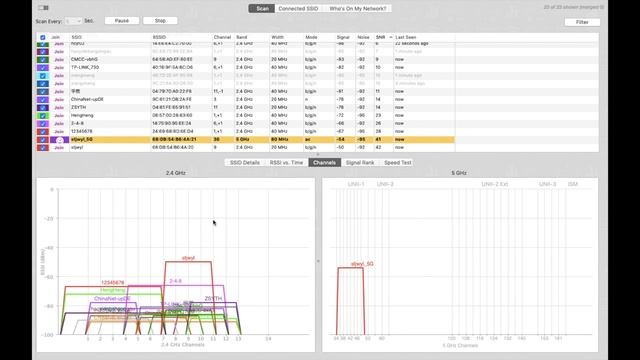This screenshot has height=360, width=640.
Task: Click connected icon on highlighted 5 GHz row
Action: (x=60, y=140)
